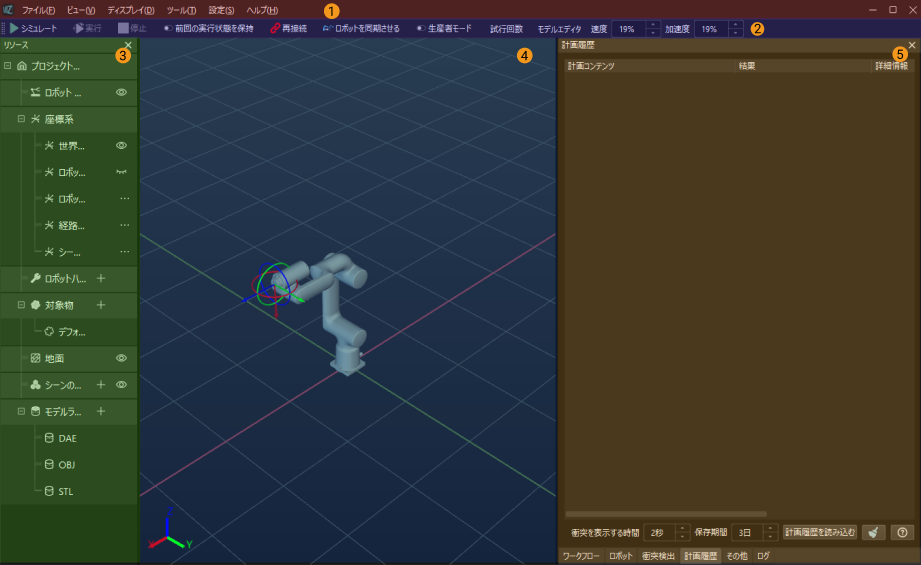Viewport: 921px width, 565px height.
Task: Click the home icon beside プロジェクト
Action: click(x=22, y=66)
